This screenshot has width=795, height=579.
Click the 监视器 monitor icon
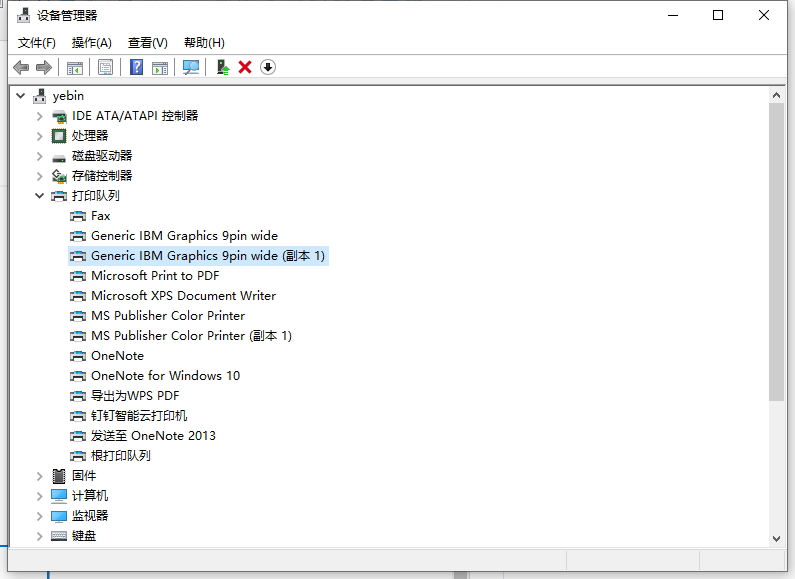[x=59, y=516]
